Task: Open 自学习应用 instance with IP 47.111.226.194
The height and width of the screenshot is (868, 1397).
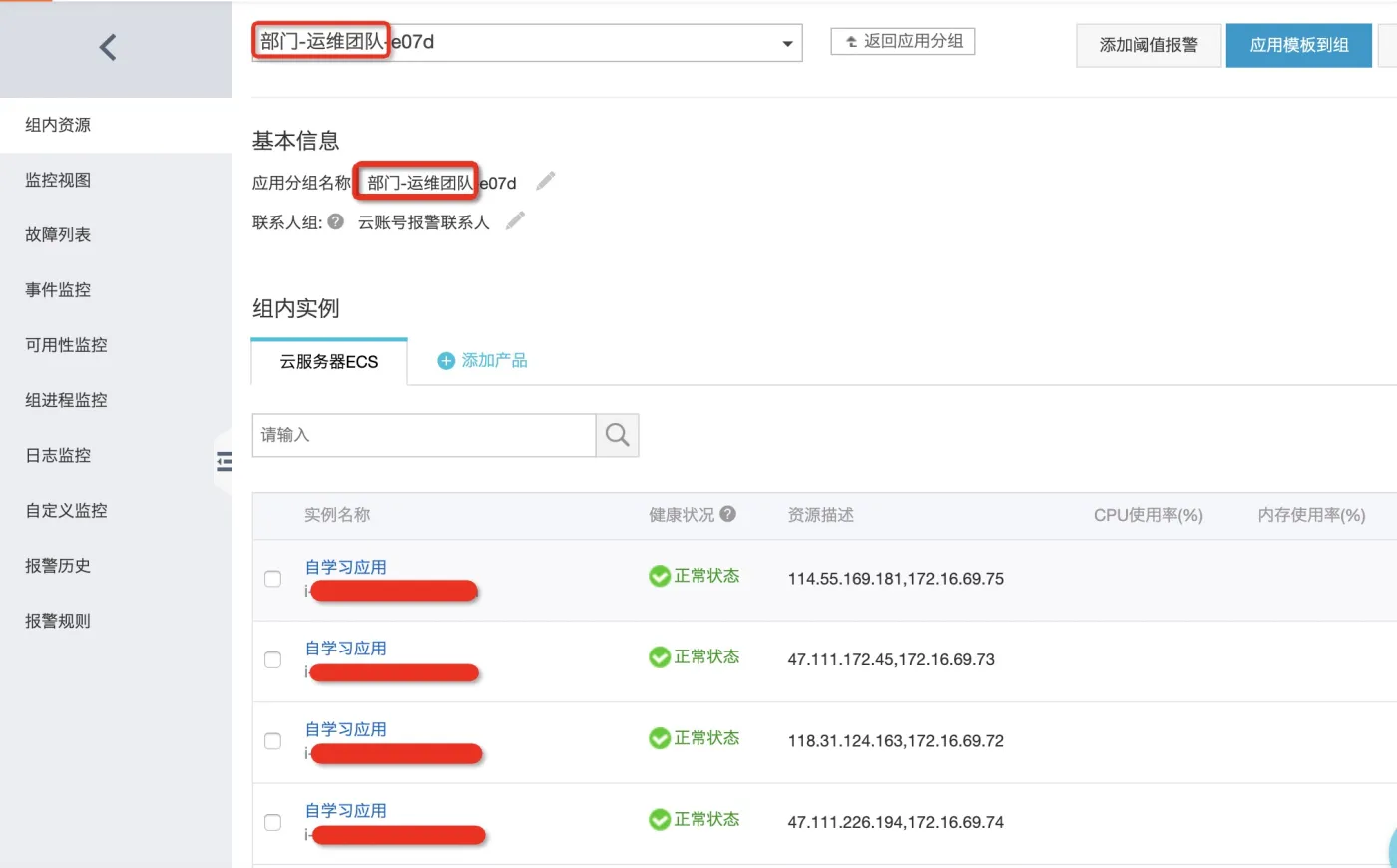Action: [346, 811]
